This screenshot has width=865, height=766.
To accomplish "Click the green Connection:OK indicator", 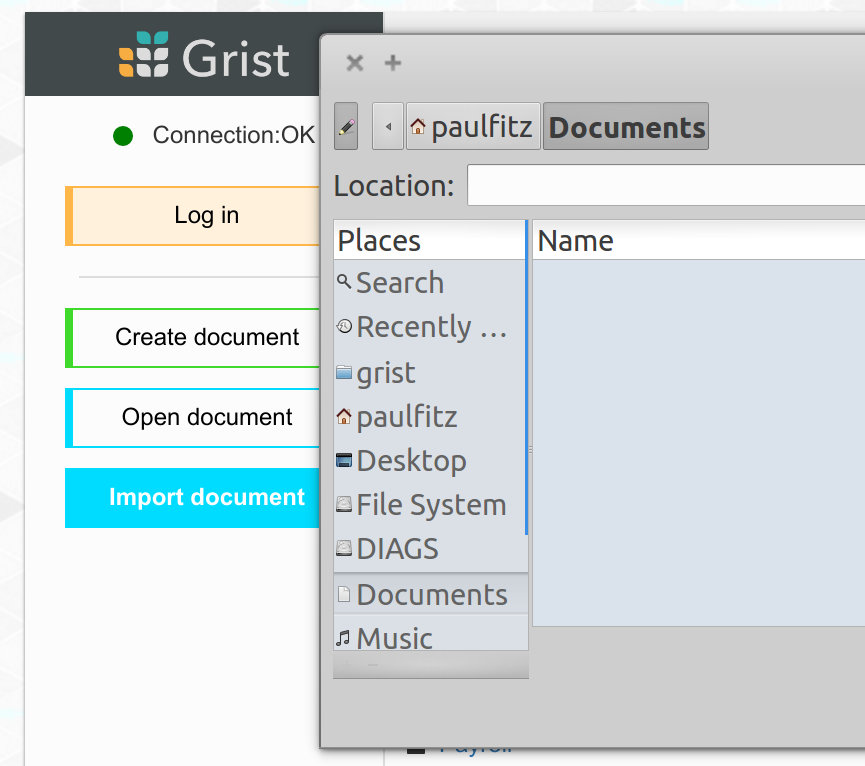I will (x=122, y=135).
